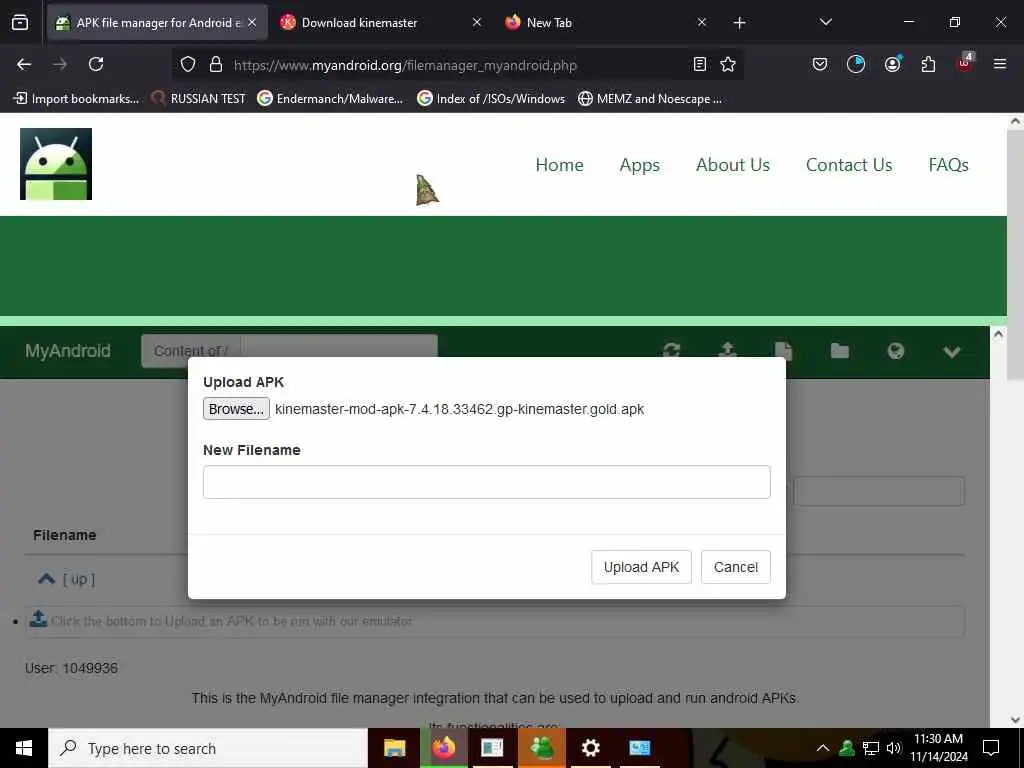
Task: Open the Home navigation link
Action: 560,165
